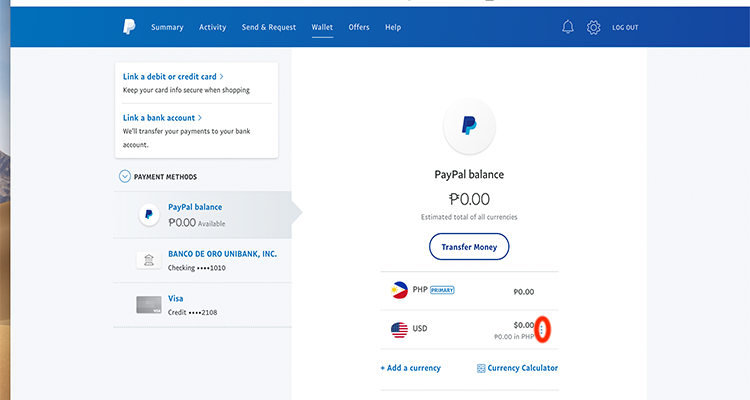Click the Philippine flag icon beside PHP
The image size is (750, 400).
coord(399,290)
